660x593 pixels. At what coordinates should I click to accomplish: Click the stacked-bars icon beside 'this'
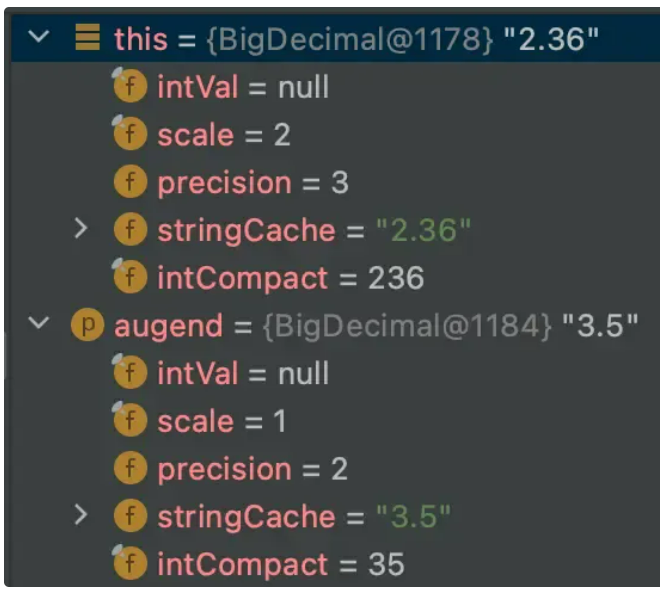pyautogui.click(x=88, y=37)
